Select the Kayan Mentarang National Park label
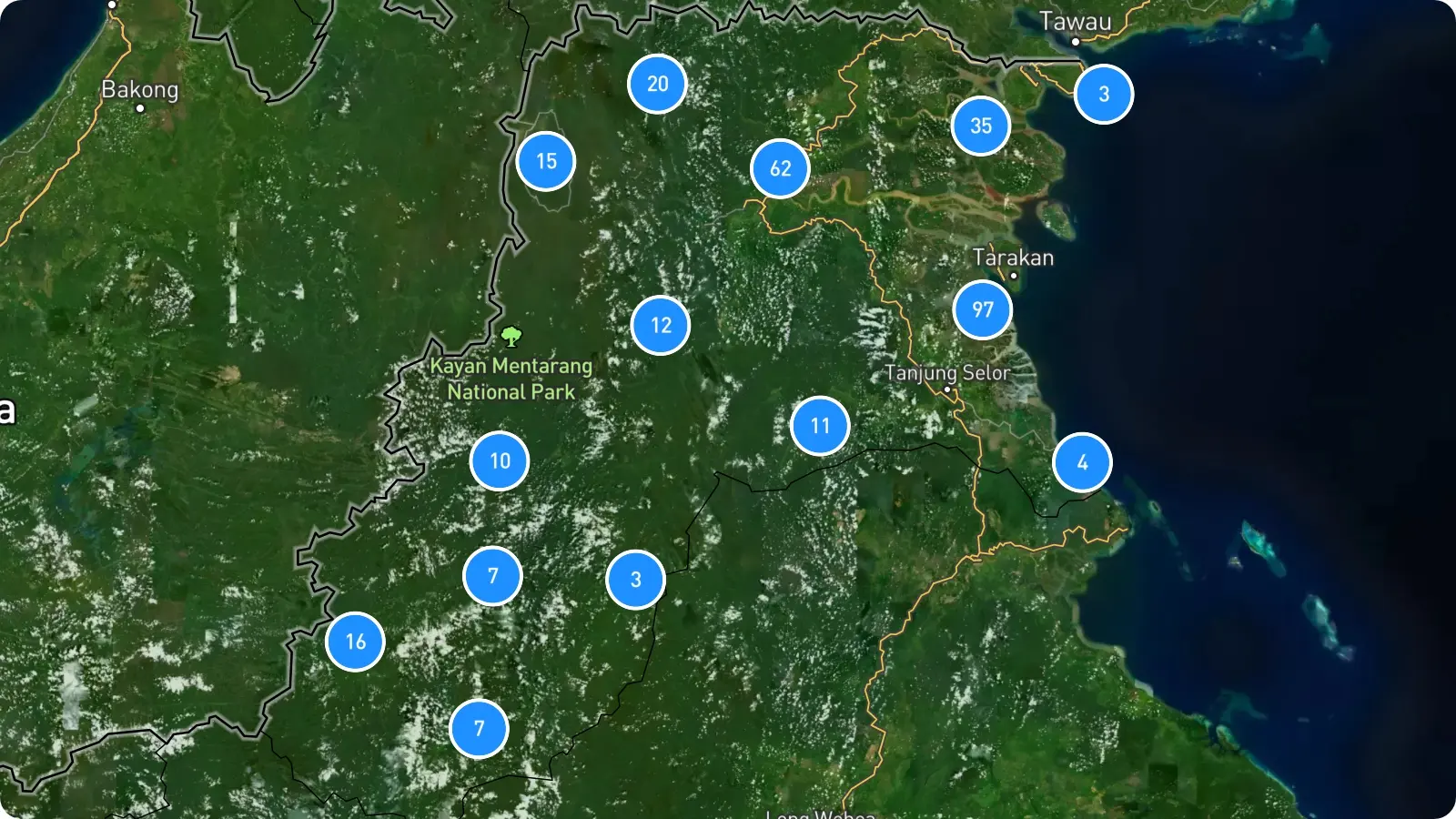Image resolution: width=1456 pixels, height=819 pixels. click(x=511, y=379)
